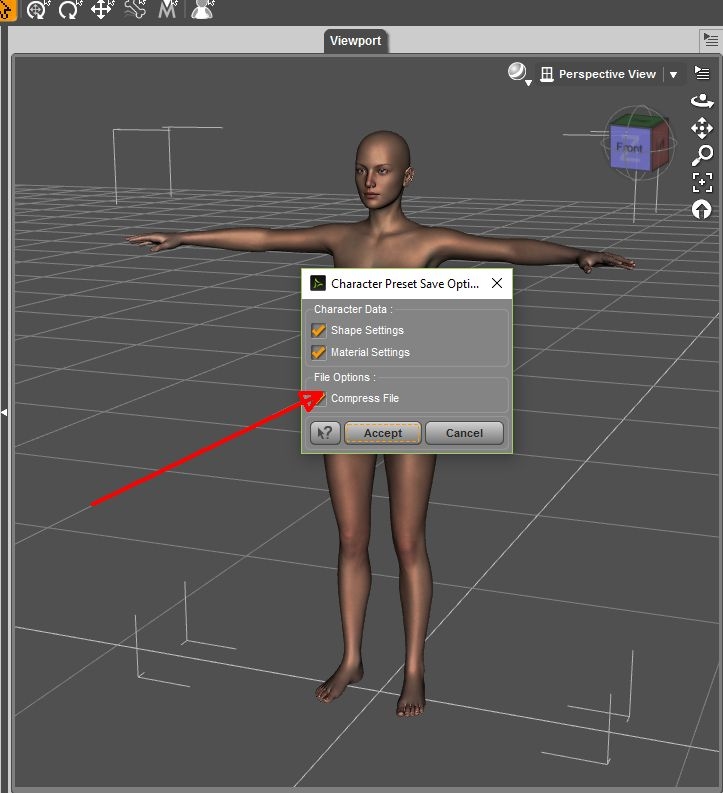The height and width of the screenshot is (793, 723).
Task: Open the pane options menu at top right
Action: pyautogui.click(x=710, y=40)
